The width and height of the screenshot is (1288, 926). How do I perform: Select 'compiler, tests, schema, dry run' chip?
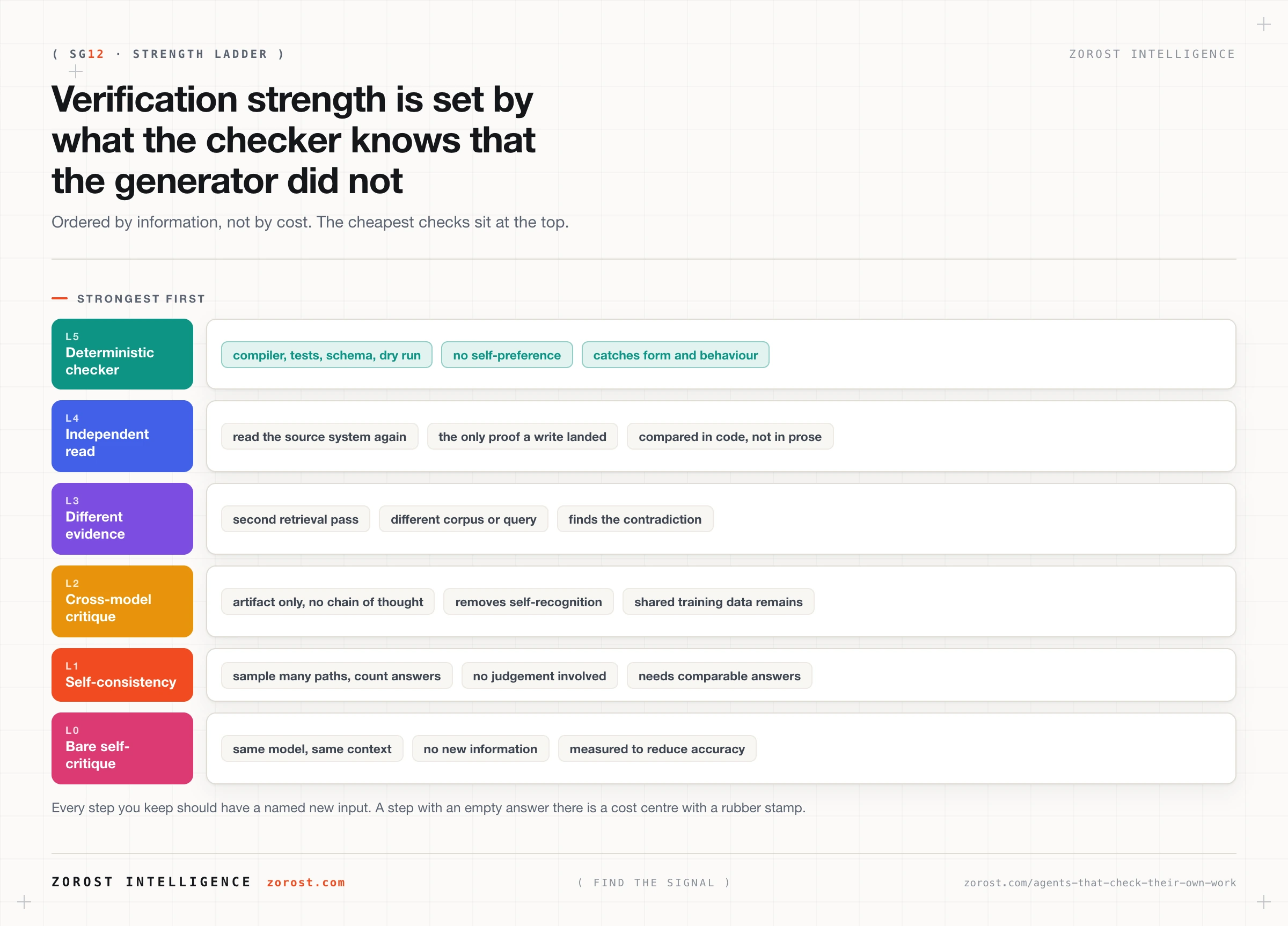click(x=326, y=355)
